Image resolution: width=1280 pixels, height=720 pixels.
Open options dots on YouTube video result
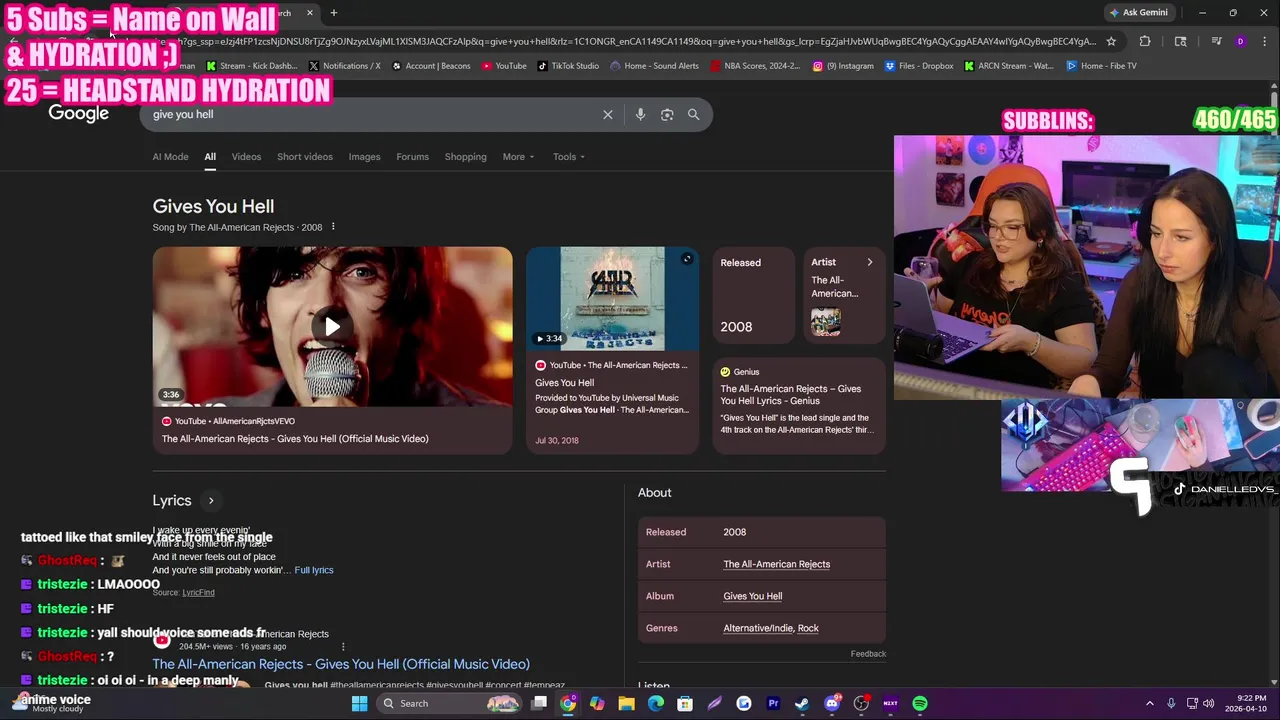[343, 647]
